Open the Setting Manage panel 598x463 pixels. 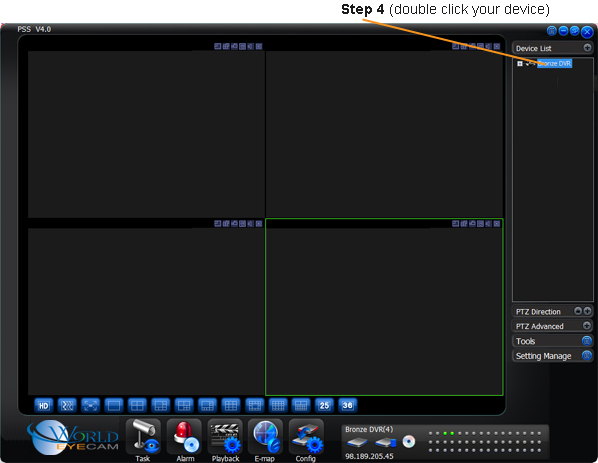[552, 356]
